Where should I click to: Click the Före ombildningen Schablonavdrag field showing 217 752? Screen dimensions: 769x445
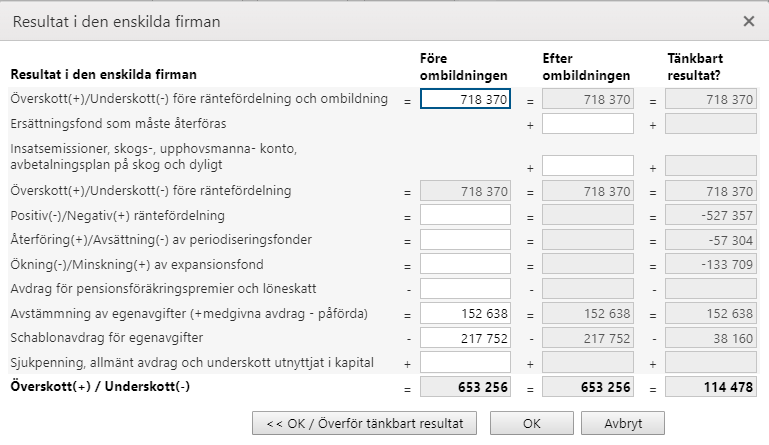465,338
